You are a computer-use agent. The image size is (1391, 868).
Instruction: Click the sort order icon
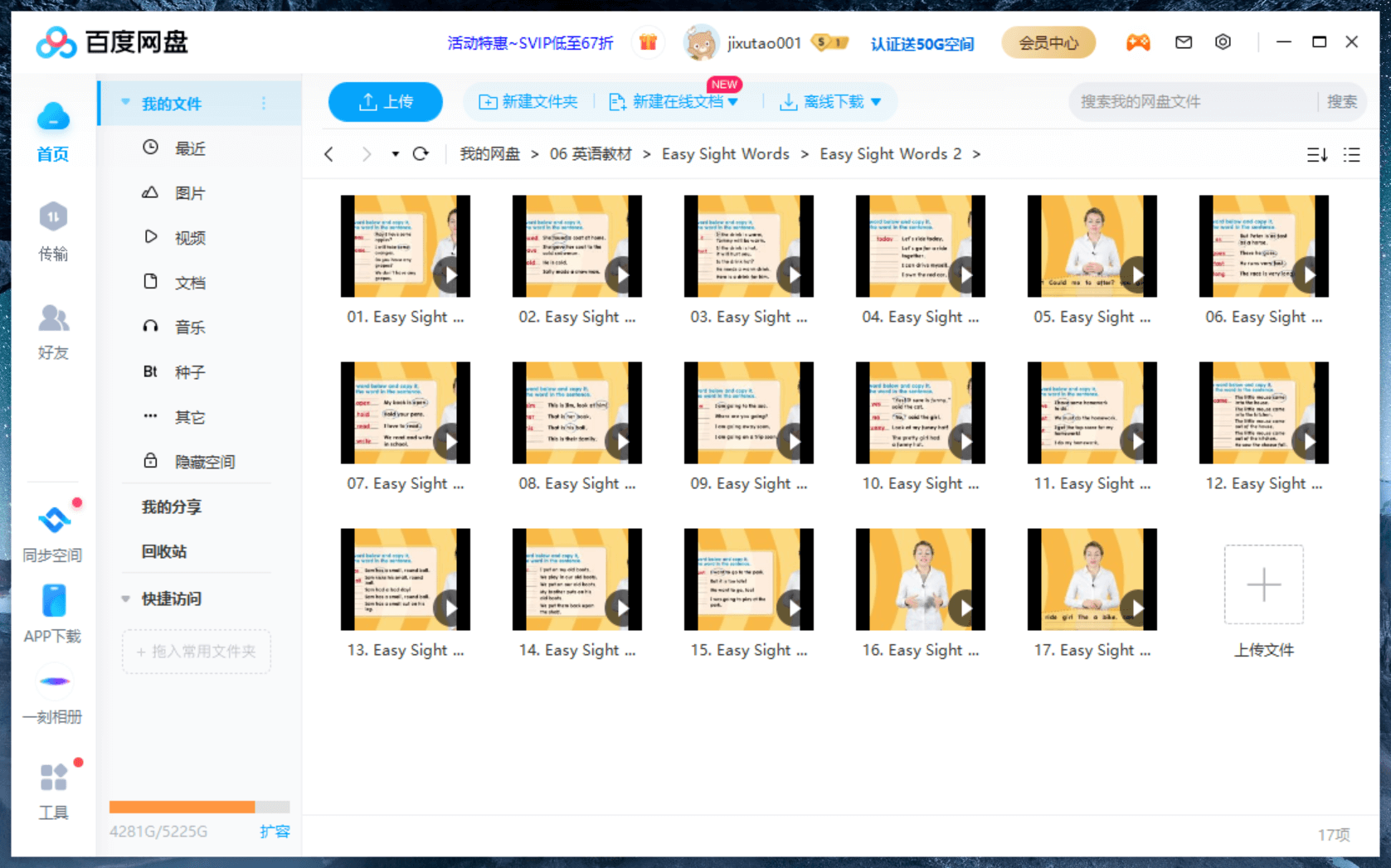click(x=1316, y=155)
